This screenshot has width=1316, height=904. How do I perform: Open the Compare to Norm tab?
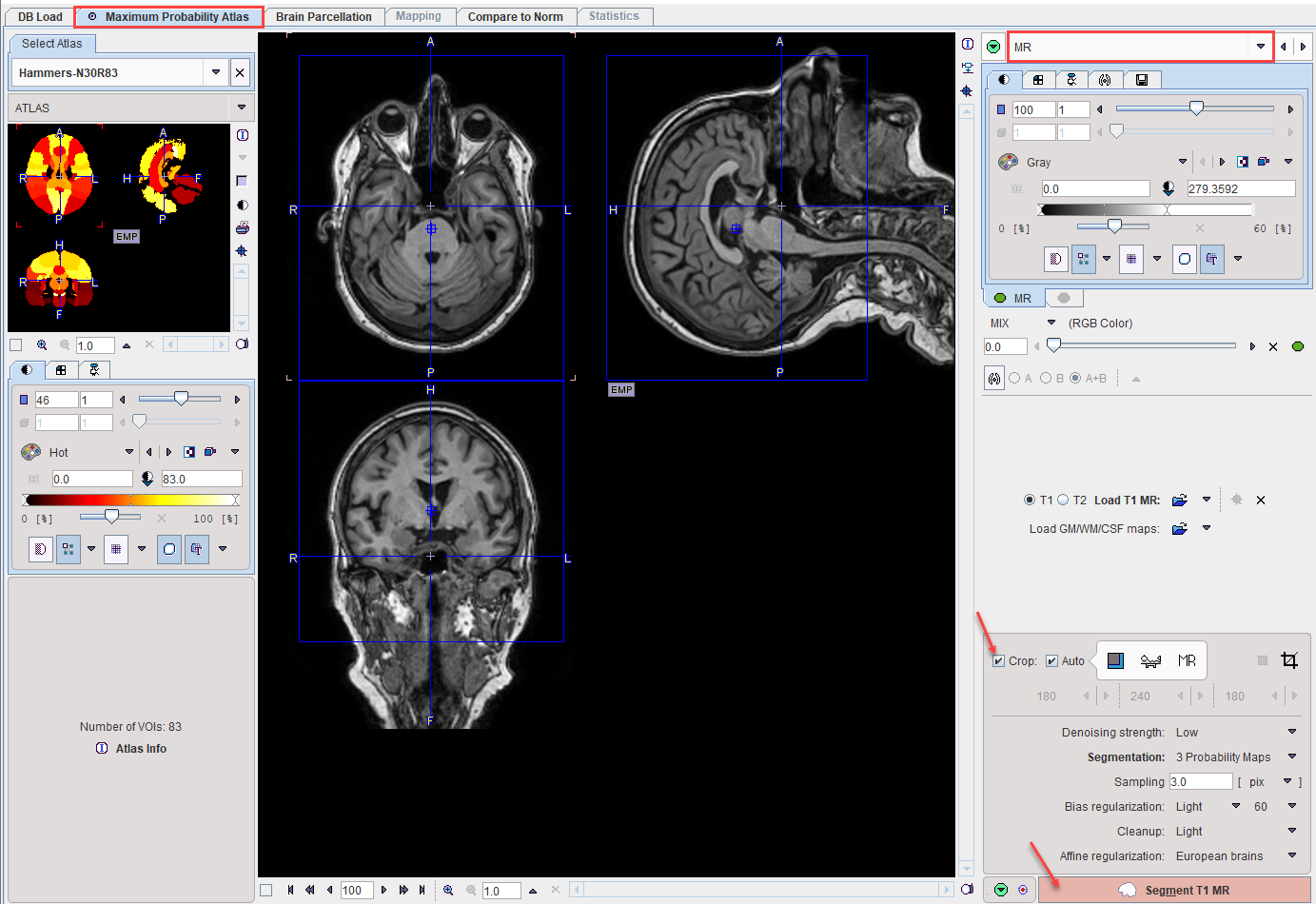(x=515, y=16)
